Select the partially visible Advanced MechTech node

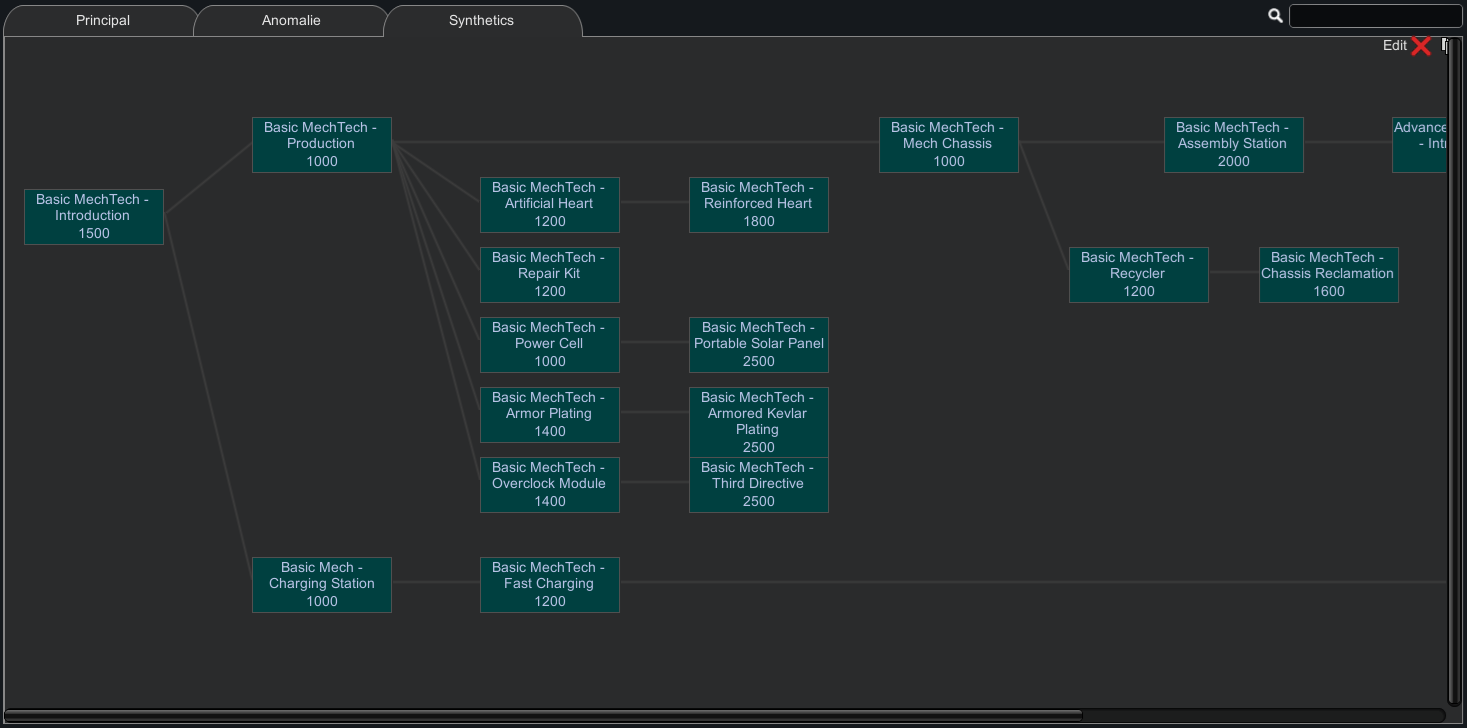[1420, 144]
